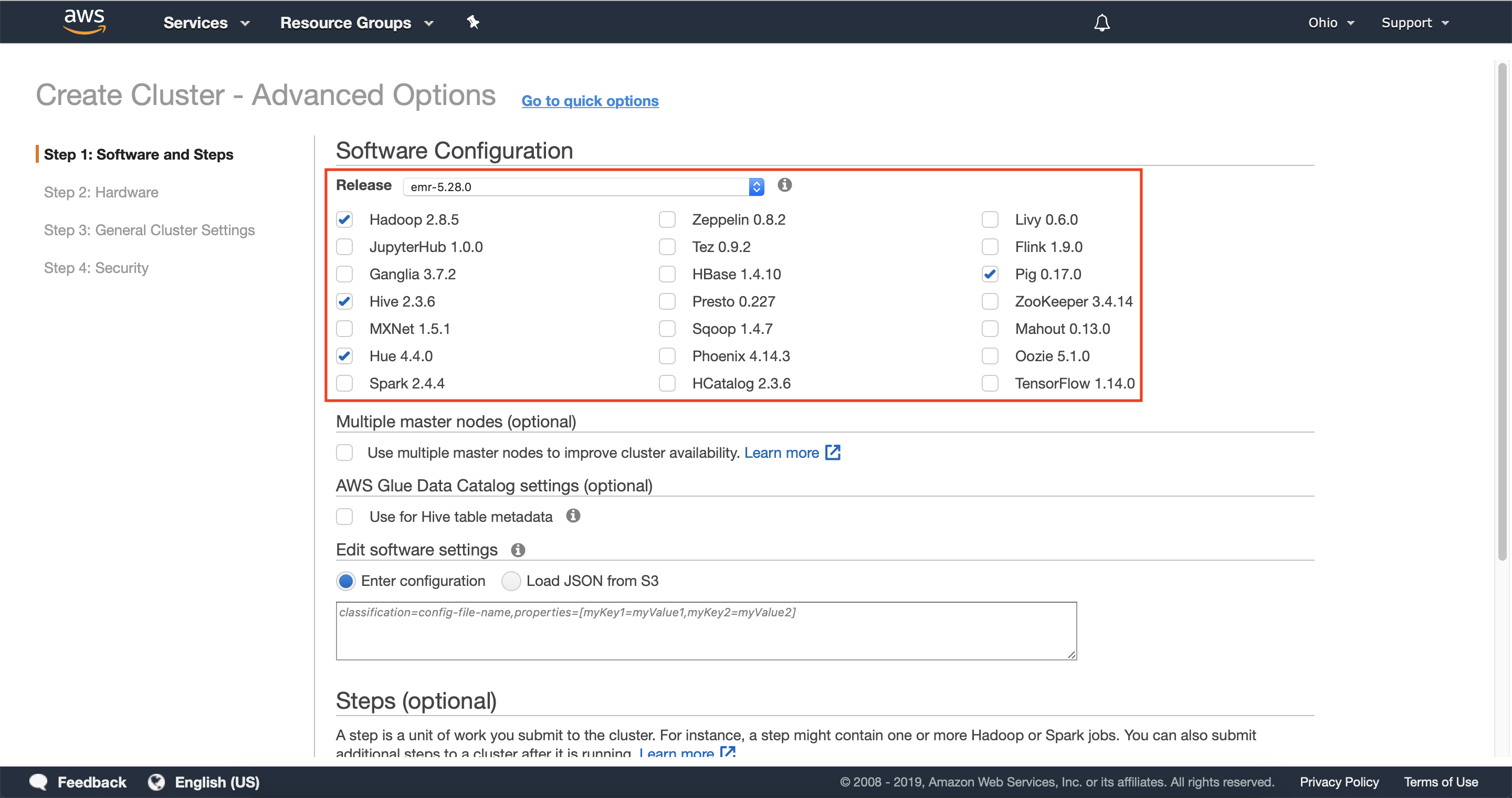Image resolution: width=1512 pixels, height=798 pixels.
Task: Click Step 2: Hardware navigation item
Action: (x=100, y=192)
